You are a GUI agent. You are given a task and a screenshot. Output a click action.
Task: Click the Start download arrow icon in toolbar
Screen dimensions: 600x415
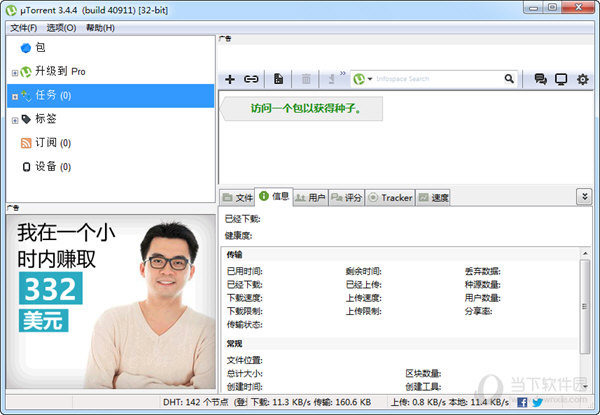(x=331, y=79)
